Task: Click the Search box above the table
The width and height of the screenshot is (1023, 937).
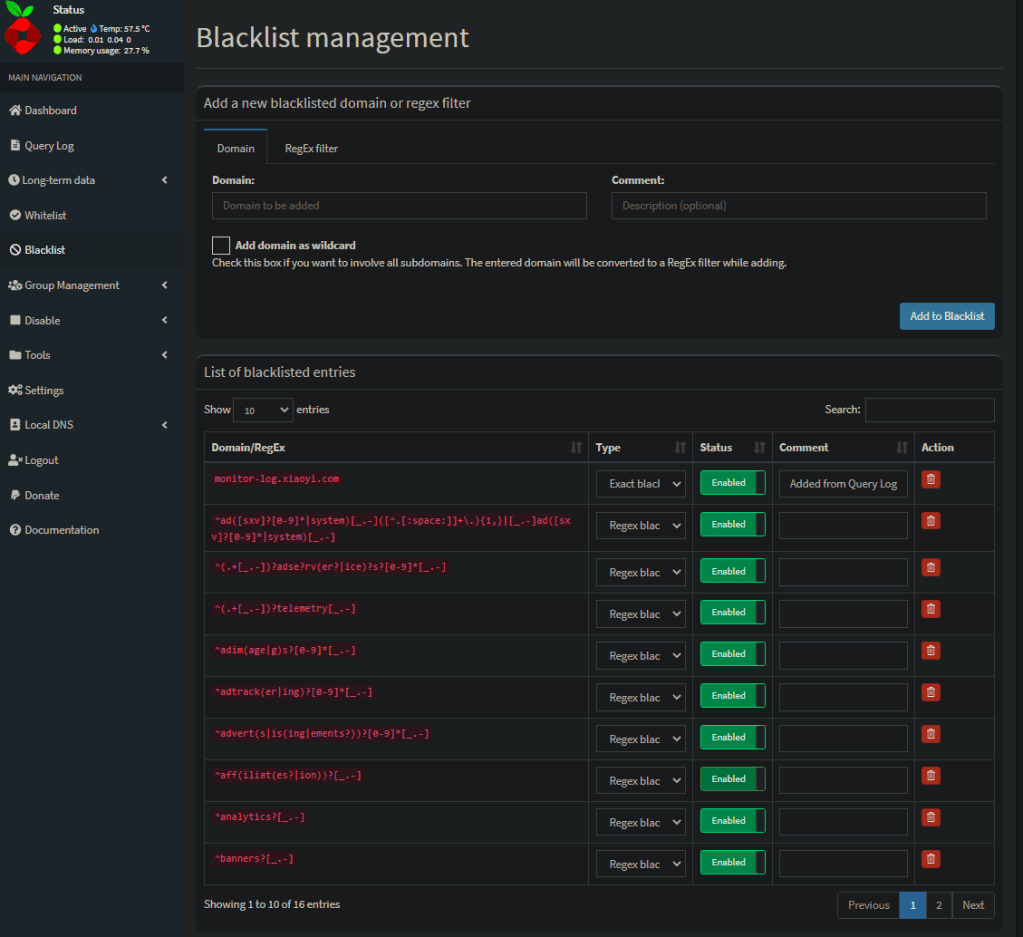Action: pos(929,410)
